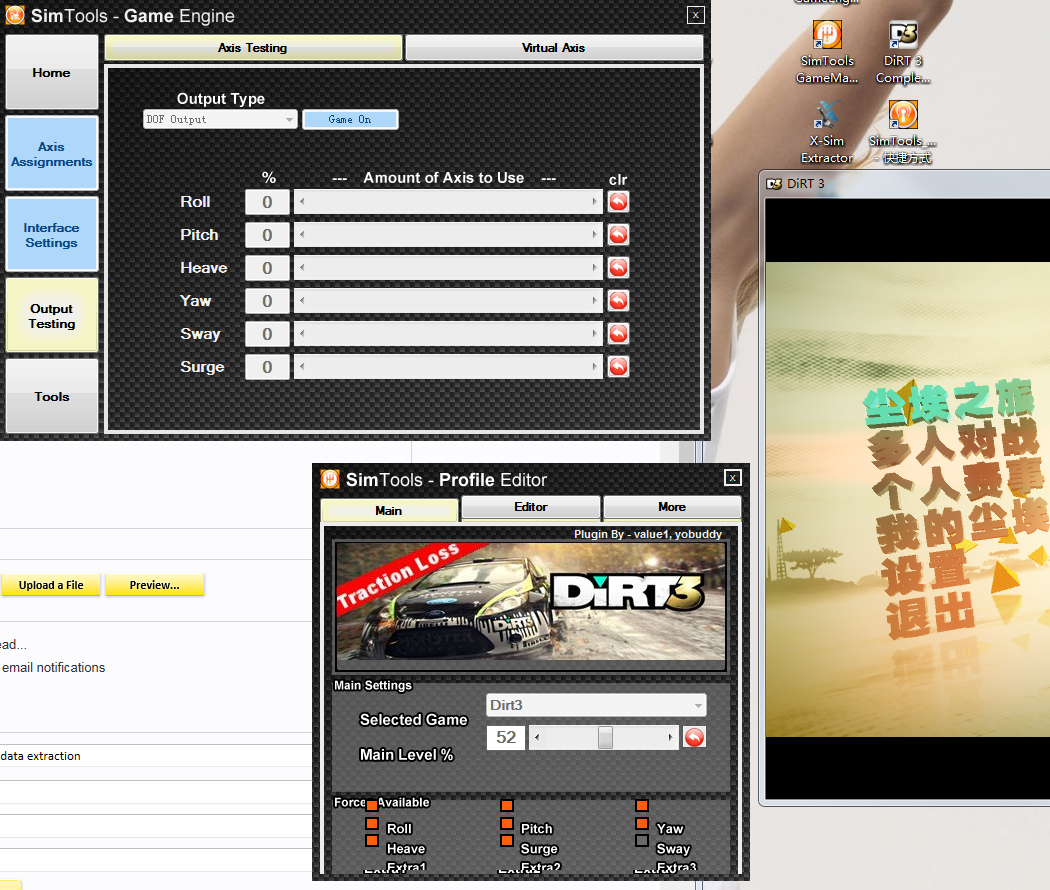The height and width of the screenshot is (890, 1050).
Task: Select the X-Sim Extractor desktop icon
Action: pos(827,133)
